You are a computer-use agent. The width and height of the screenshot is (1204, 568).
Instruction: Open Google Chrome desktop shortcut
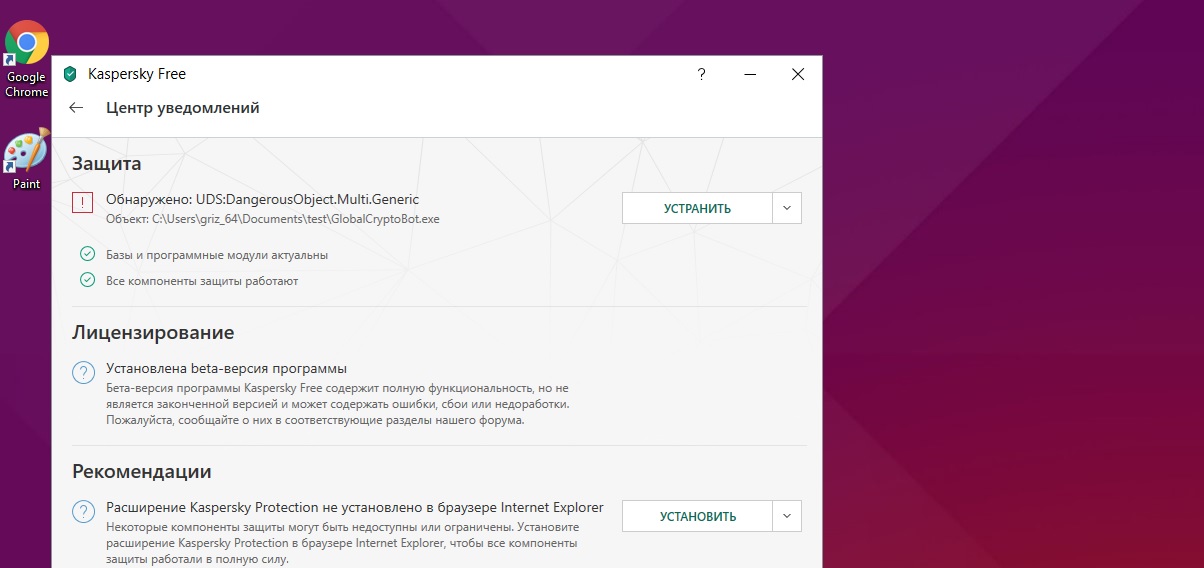tap(27, 59)
